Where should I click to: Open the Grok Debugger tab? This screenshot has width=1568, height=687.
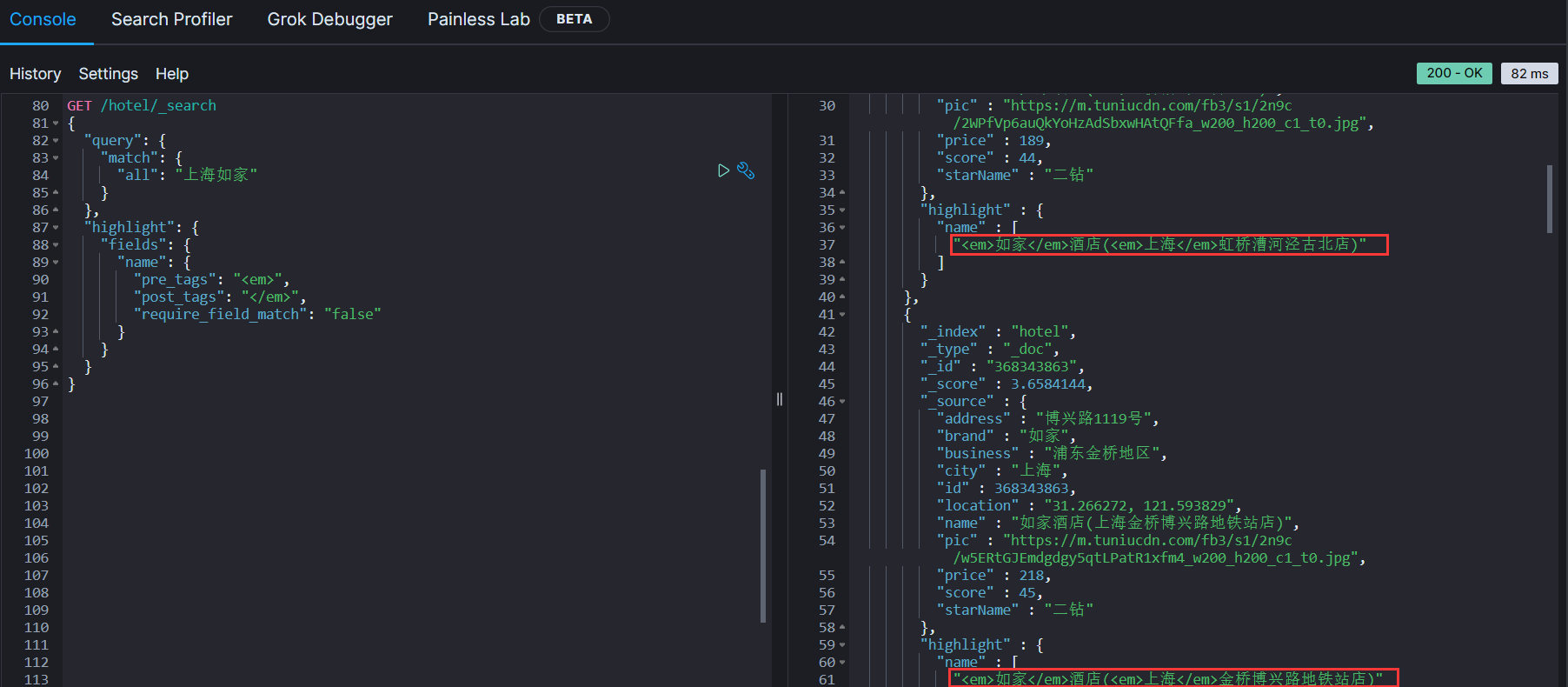pyautogui.click(x=329, y=19)
